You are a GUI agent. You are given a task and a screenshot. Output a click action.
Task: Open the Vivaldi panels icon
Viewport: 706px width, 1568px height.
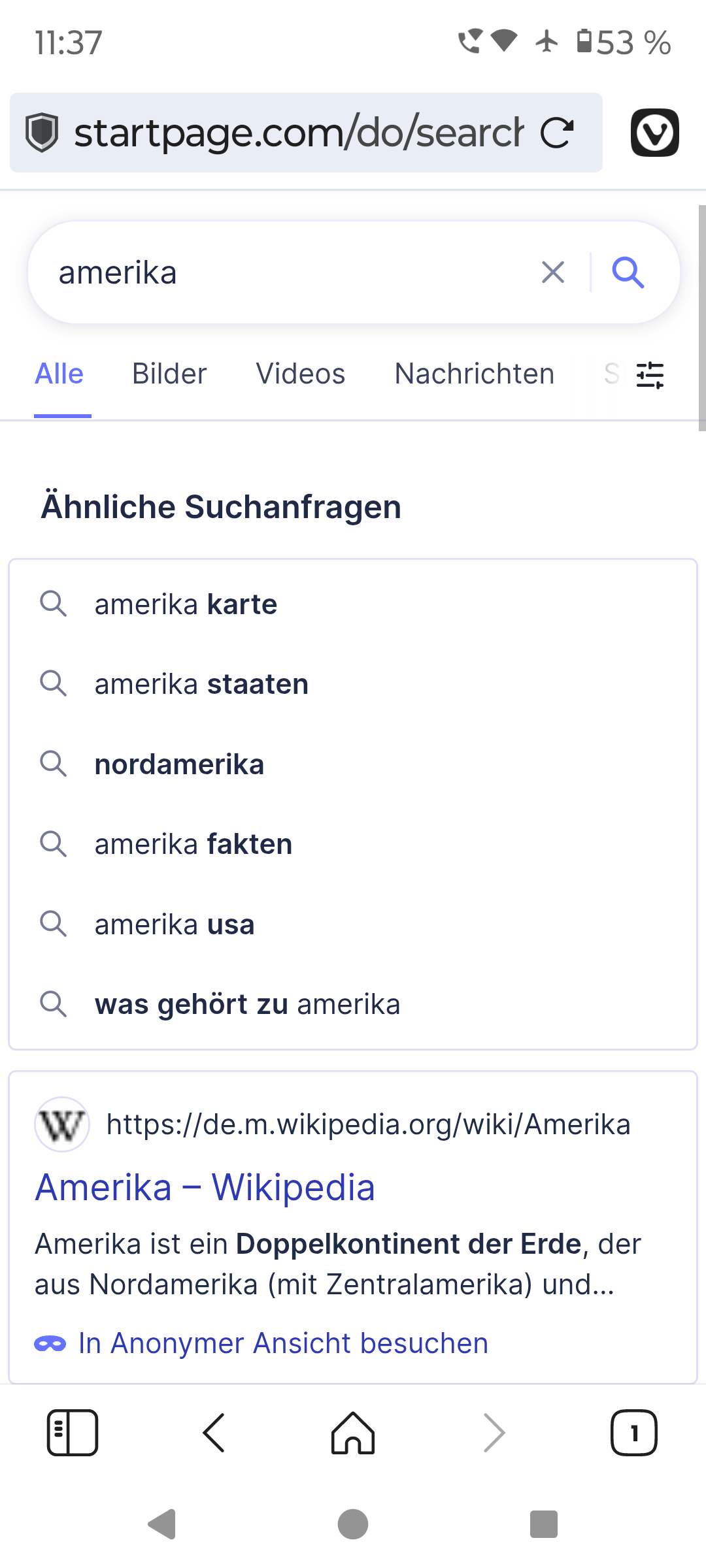pos(73,1433)
